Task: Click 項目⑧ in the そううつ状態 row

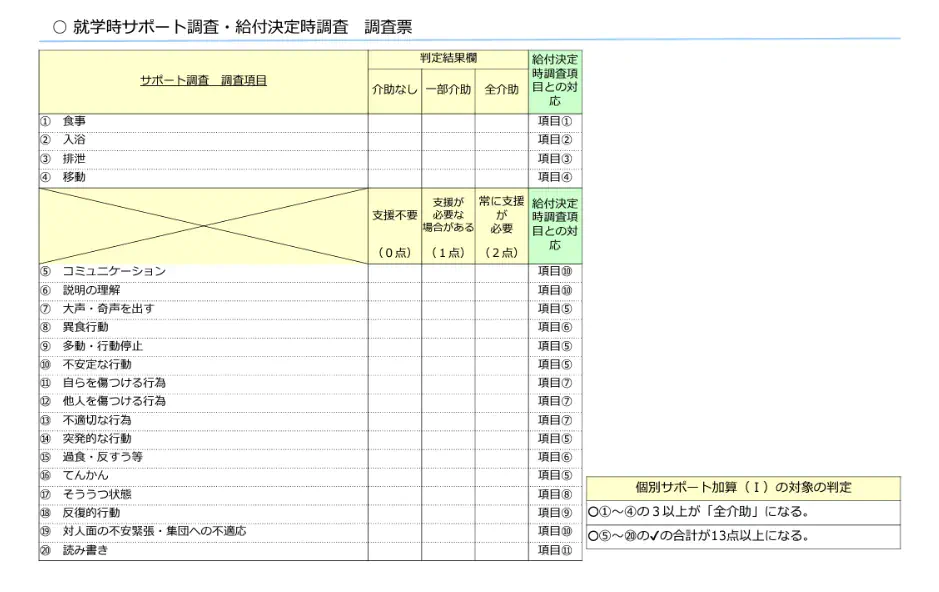Action: pos(555,494)
